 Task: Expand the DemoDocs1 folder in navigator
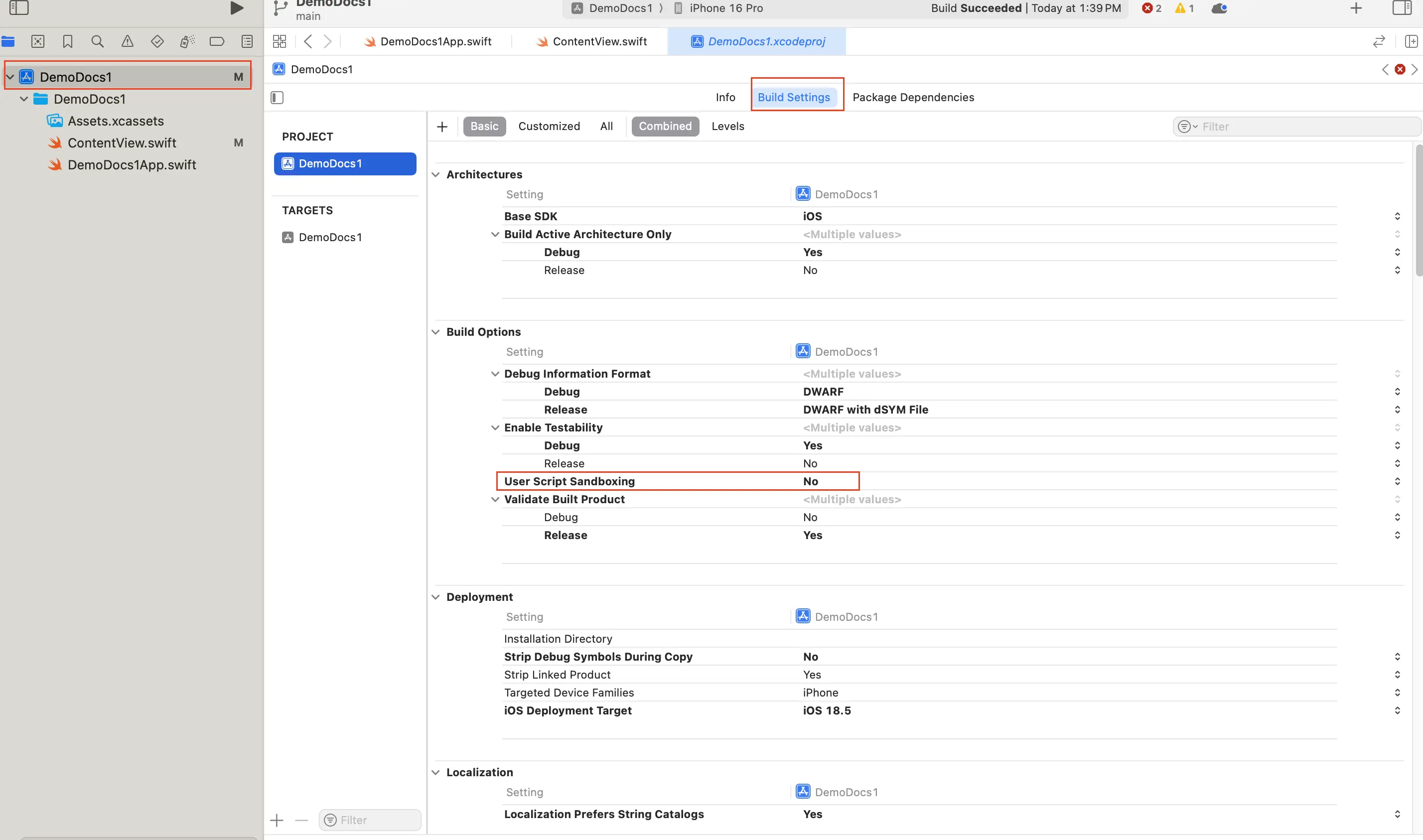click(x=23, y=99)
